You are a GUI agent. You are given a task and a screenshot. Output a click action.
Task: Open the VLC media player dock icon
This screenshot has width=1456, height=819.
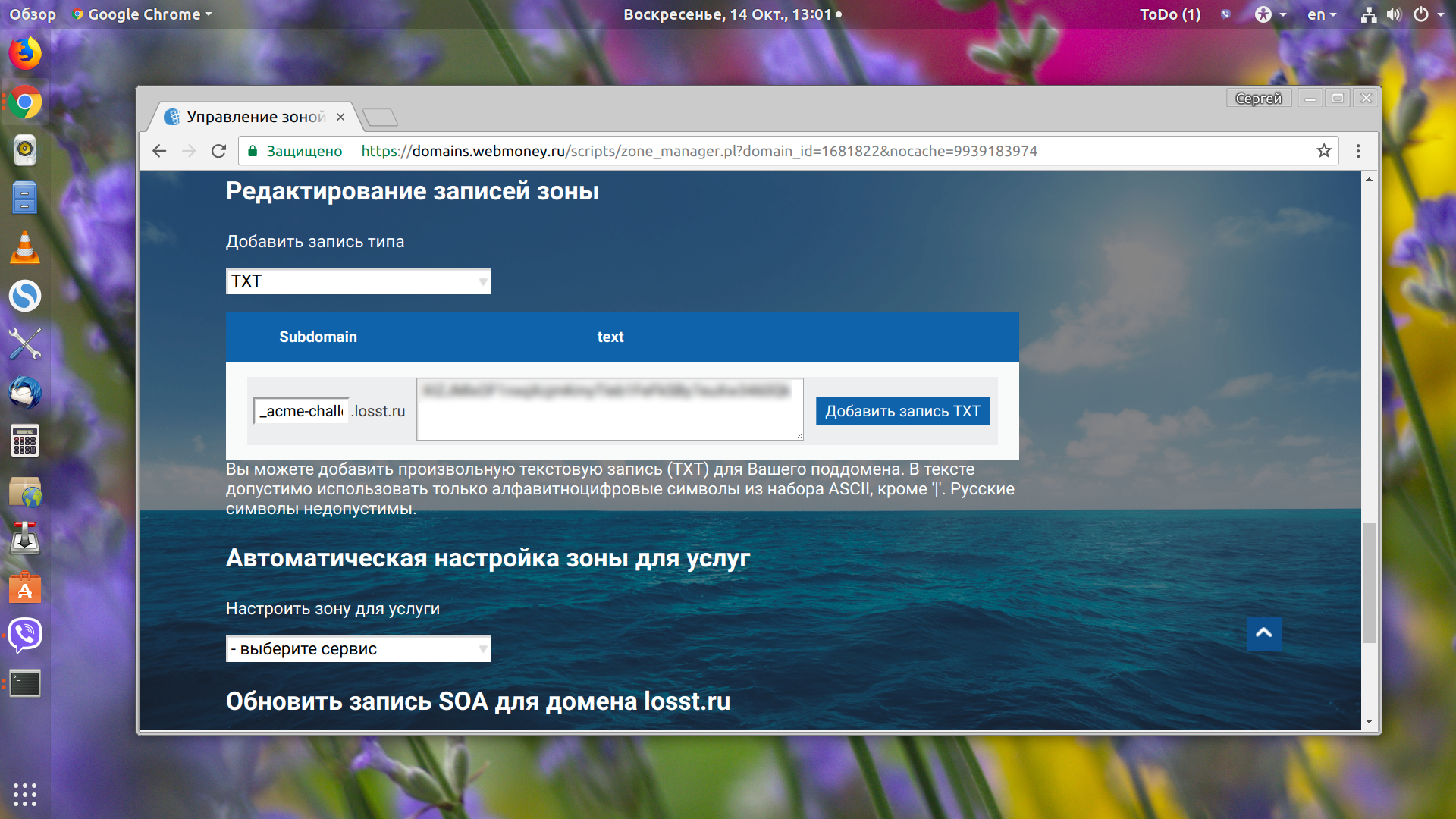pyautogui.click(x=25, y=247)
